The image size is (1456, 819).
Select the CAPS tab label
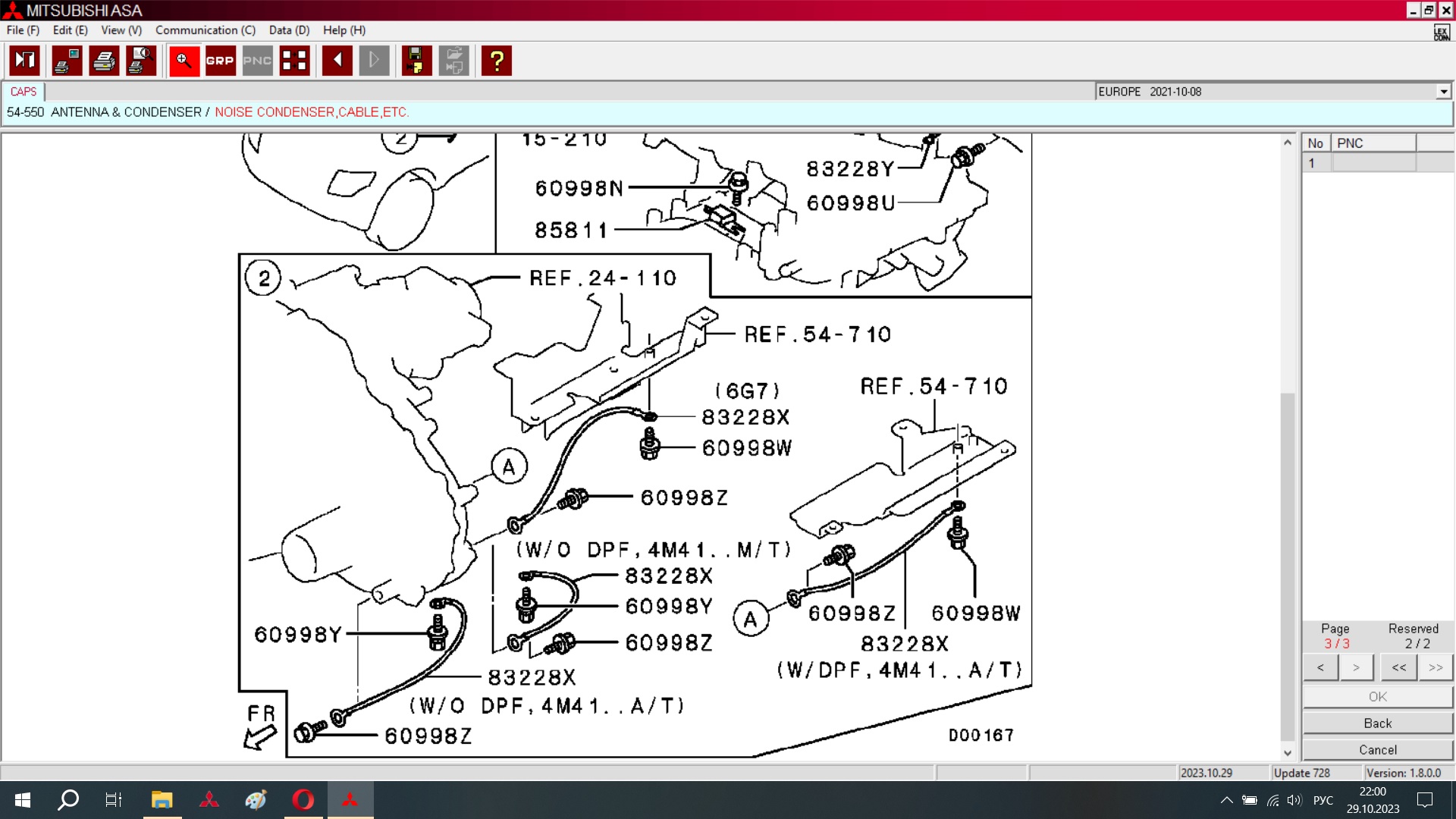coord(24,92)
